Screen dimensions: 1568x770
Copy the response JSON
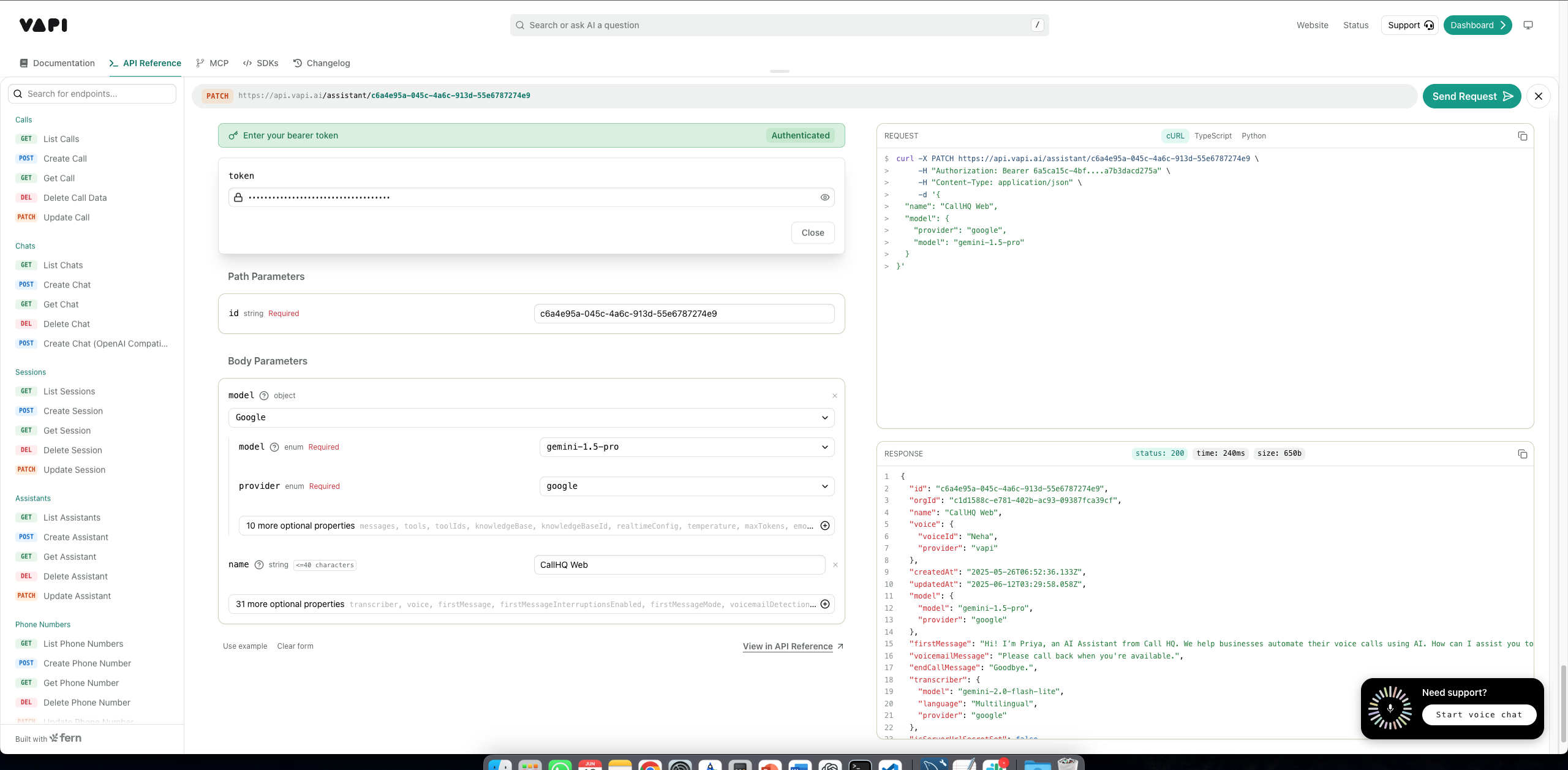tap(1523, 454)
